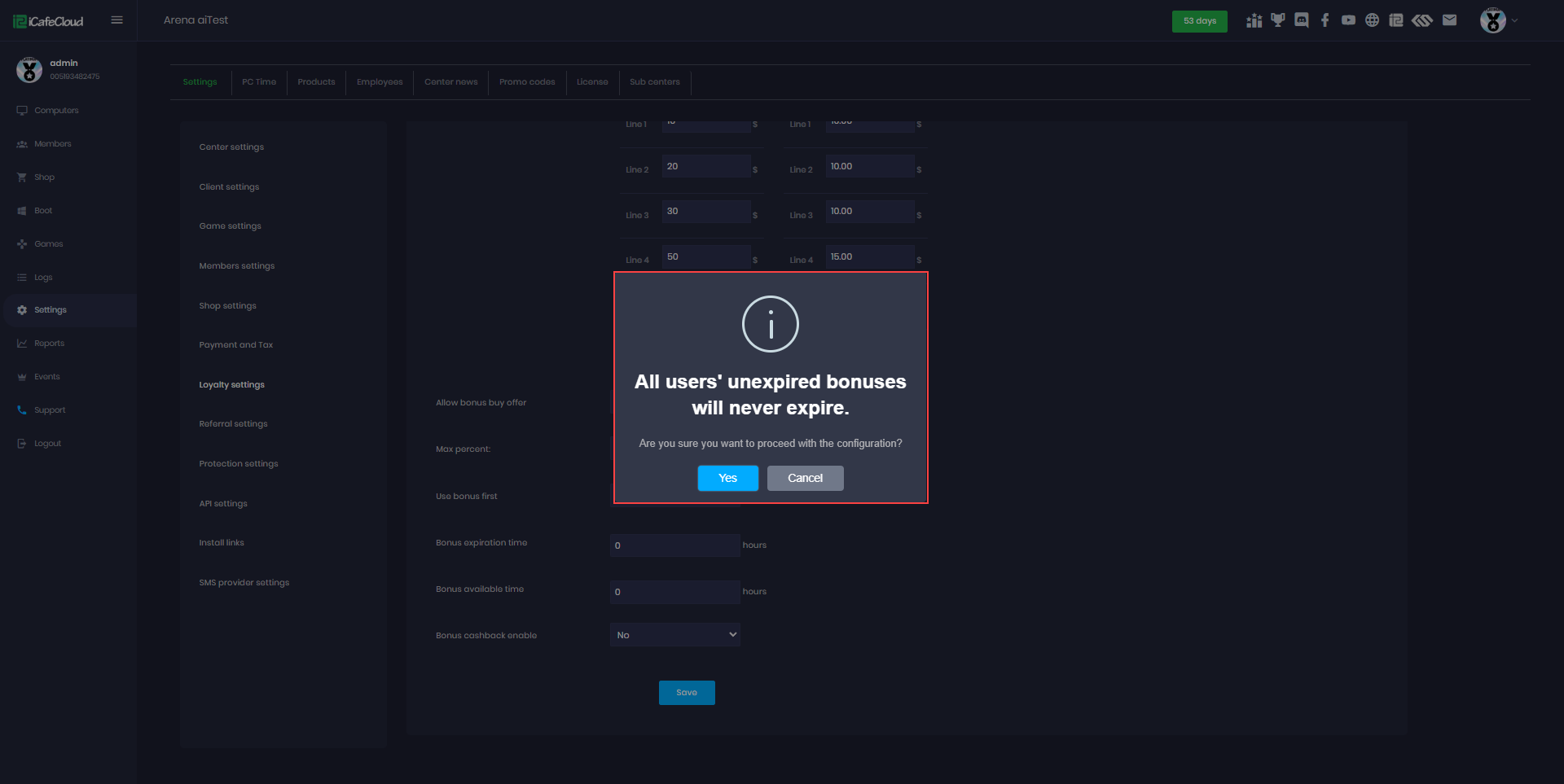Open Protection settings section
This screenshot has width=1564, height=784.
point(239,464)
